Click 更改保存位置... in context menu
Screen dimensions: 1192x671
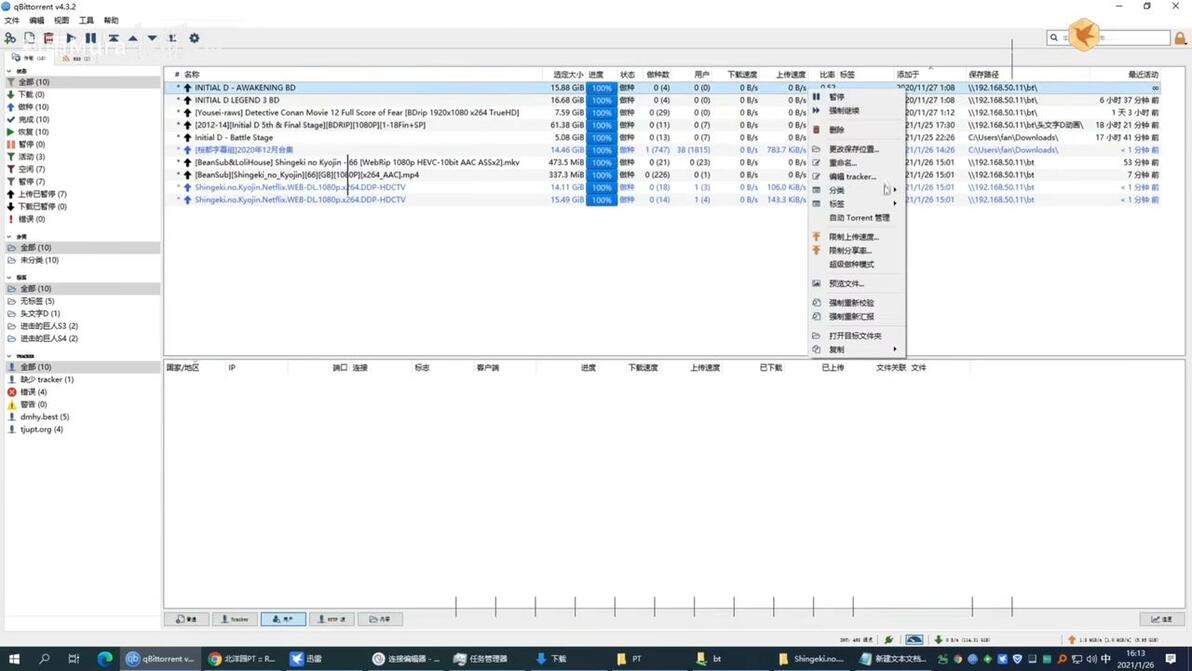(857, 149)
